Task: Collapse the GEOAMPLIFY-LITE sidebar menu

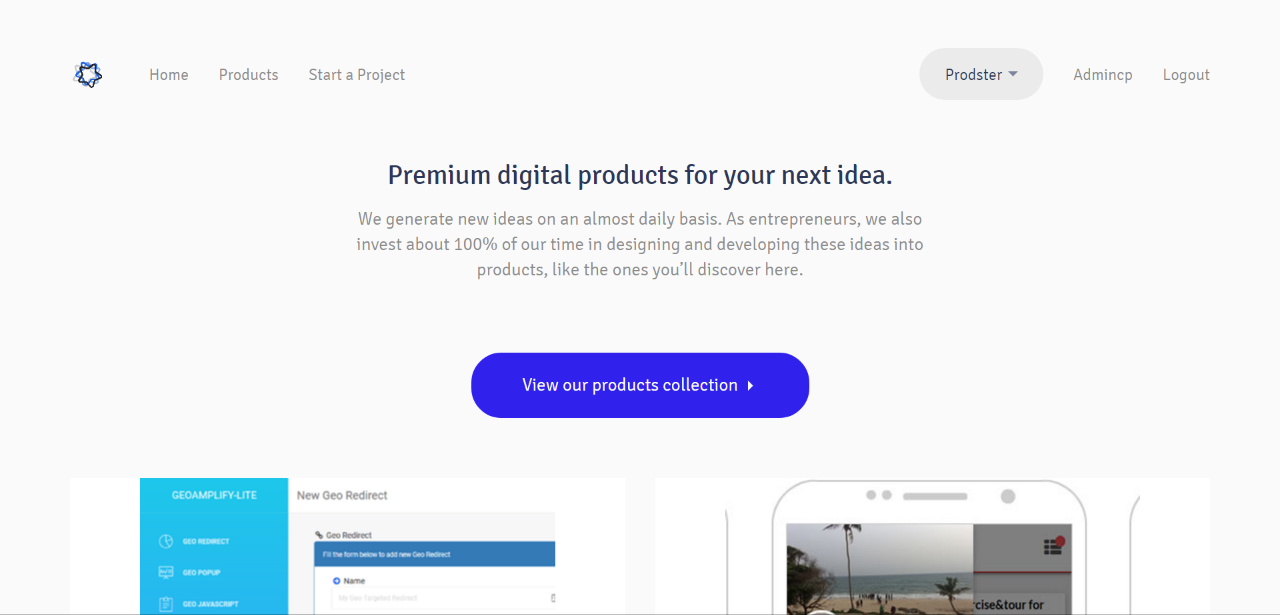Action: coord(214,490)
